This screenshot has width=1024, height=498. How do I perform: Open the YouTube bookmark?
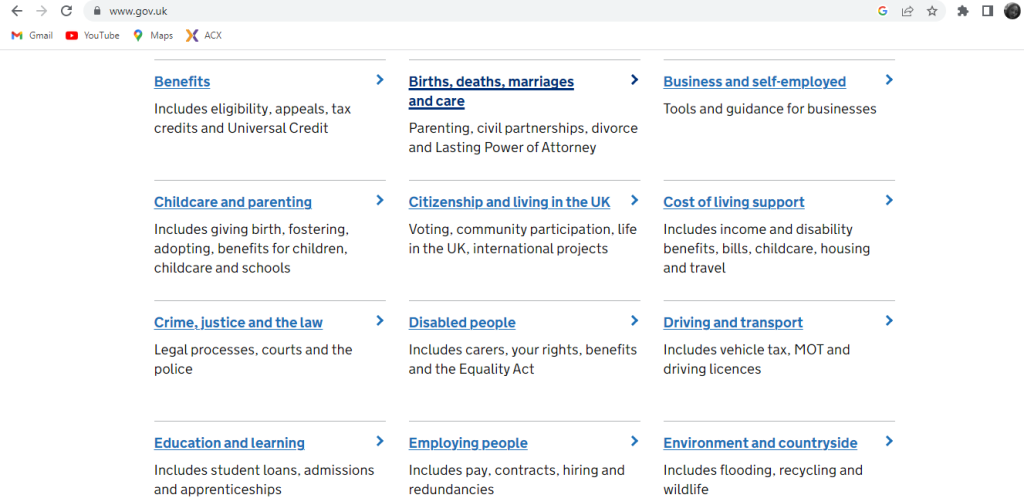coord(93,35)
